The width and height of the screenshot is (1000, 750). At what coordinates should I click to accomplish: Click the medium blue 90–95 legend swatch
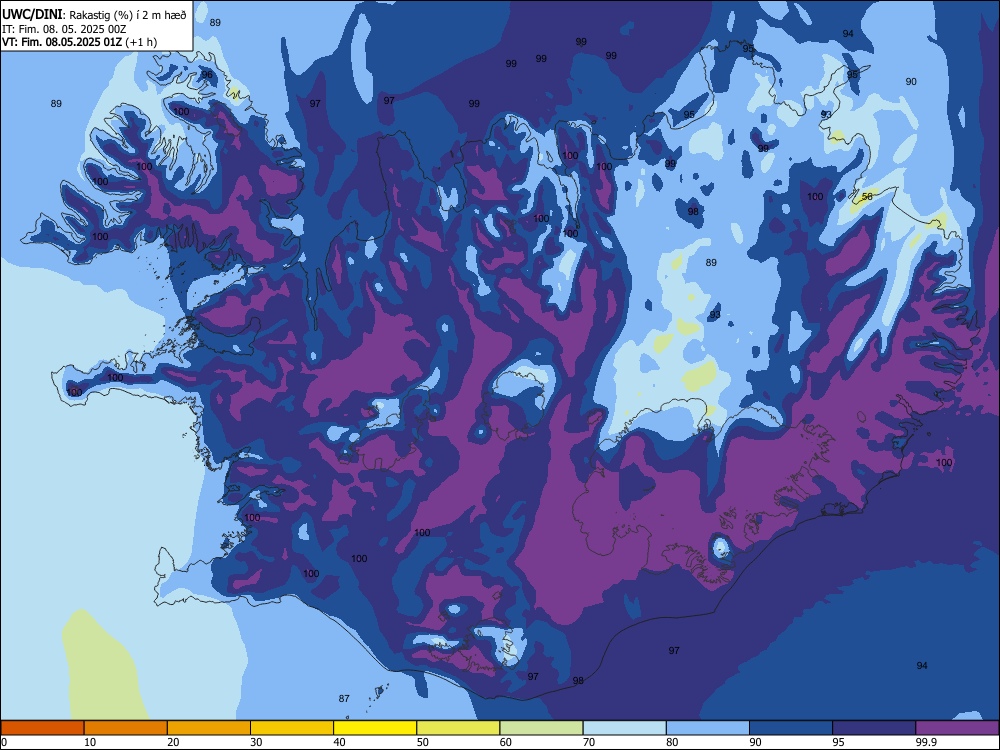(791, 728)
